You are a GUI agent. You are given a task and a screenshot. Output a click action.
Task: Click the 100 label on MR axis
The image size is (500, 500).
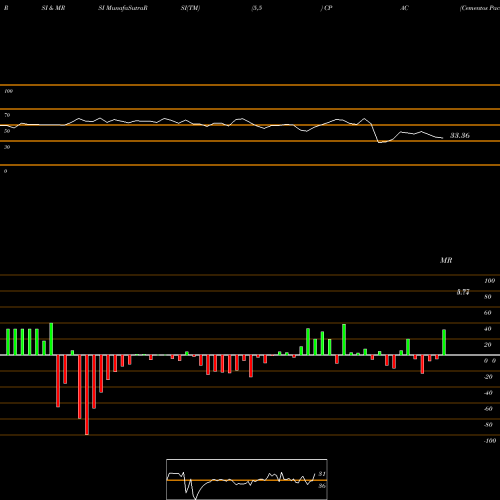click(490, 281)
